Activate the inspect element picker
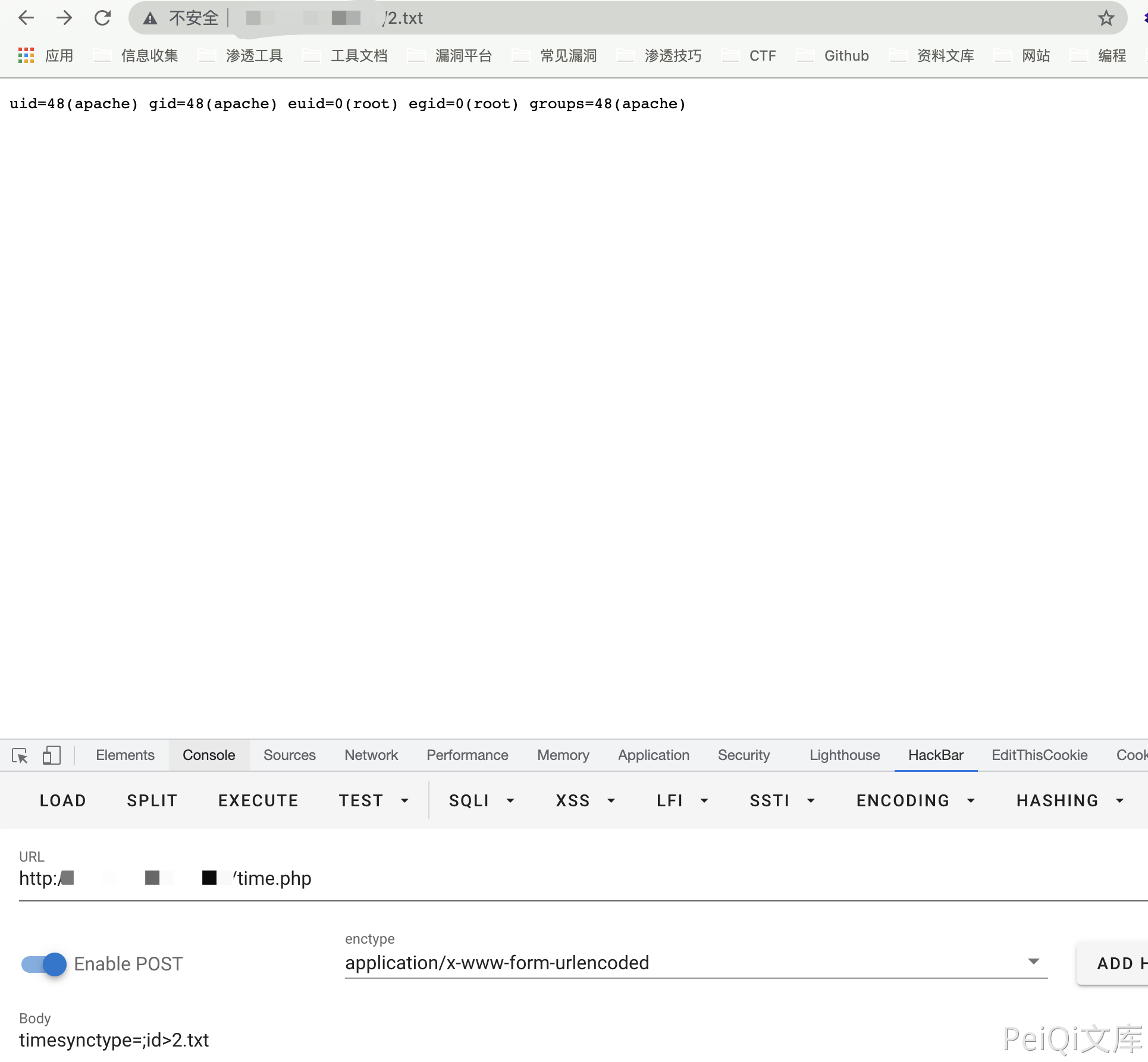Screen dimensions: 1148x1062 point(20,755)
